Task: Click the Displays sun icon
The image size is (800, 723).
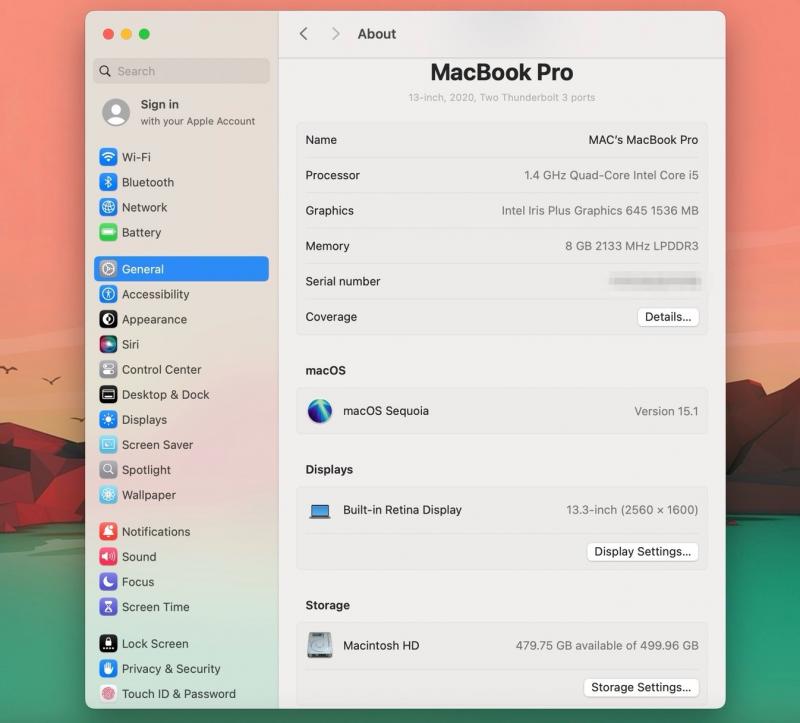Action: click(108, 419)
